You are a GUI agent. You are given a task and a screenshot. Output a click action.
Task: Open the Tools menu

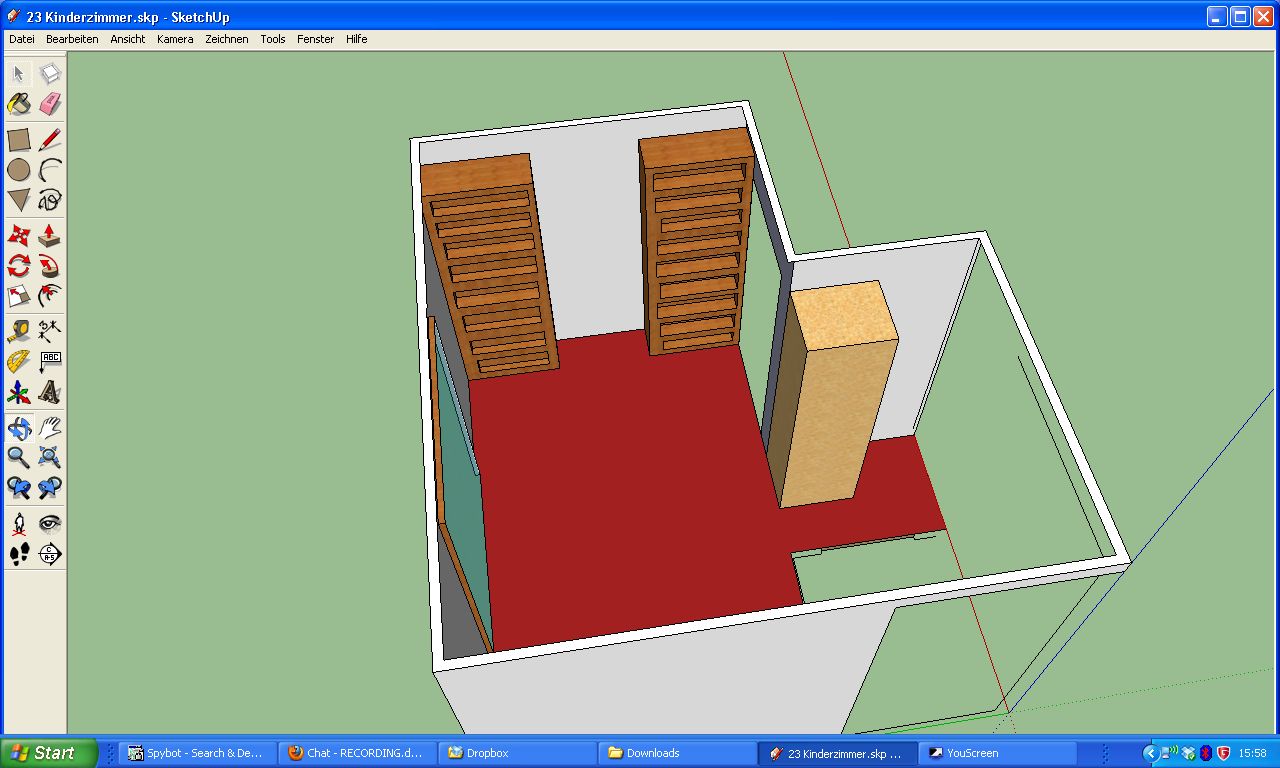273,39
